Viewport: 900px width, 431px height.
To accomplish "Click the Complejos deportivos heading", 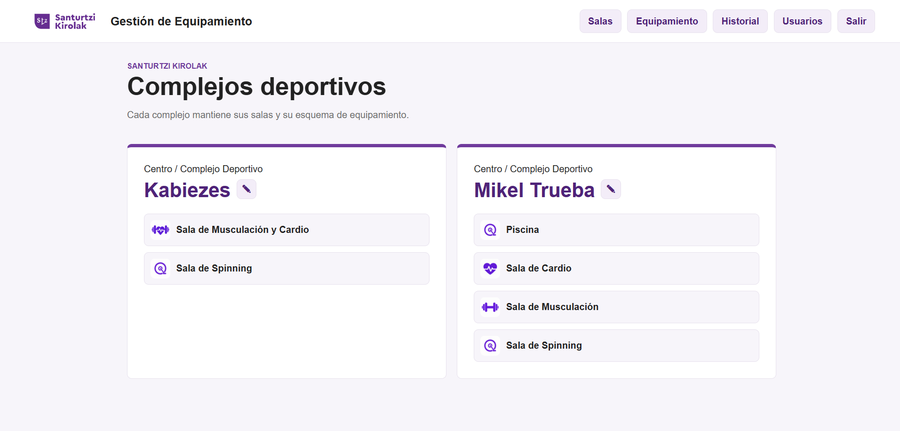I will click(x=257, y=87).
